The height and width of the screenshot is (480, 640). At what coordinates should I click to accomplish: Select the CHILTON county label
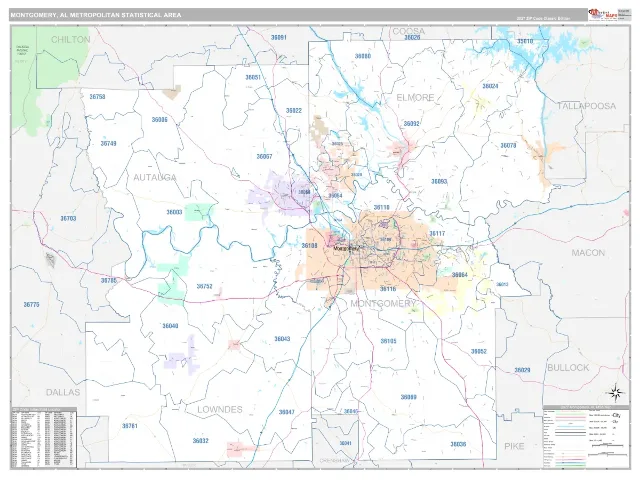[71, 40]
